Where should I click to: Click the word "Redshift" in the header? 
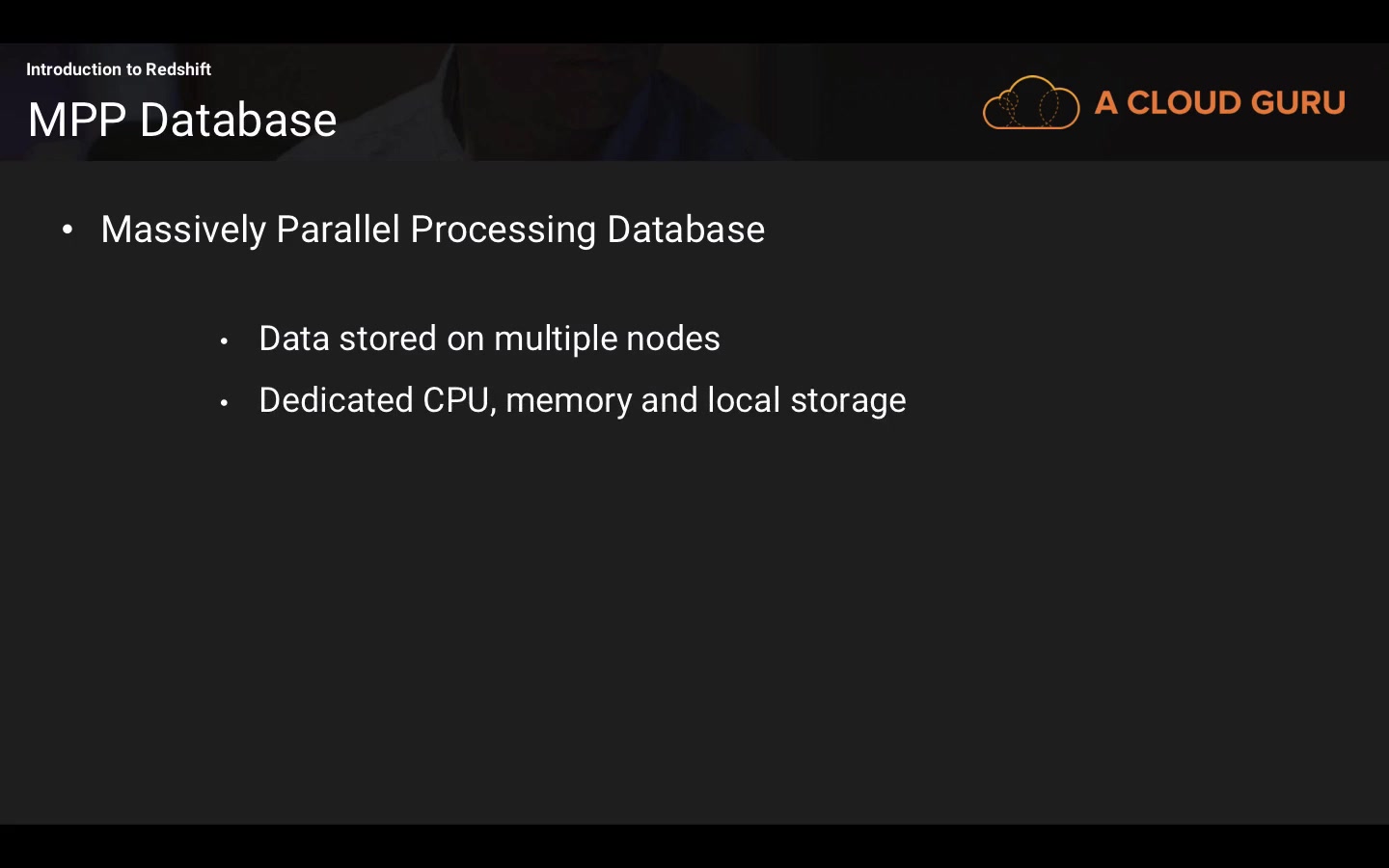[x=178, y=69]
